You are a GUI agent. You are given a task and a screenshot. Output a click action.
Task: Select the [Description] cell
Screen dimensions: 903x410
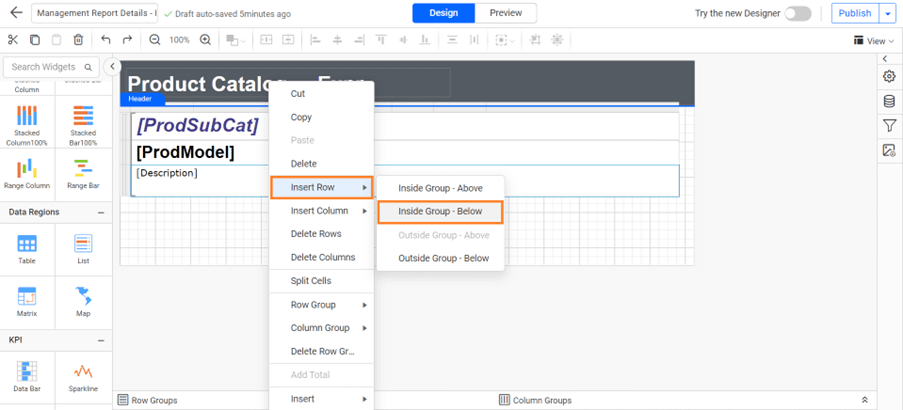405,181
